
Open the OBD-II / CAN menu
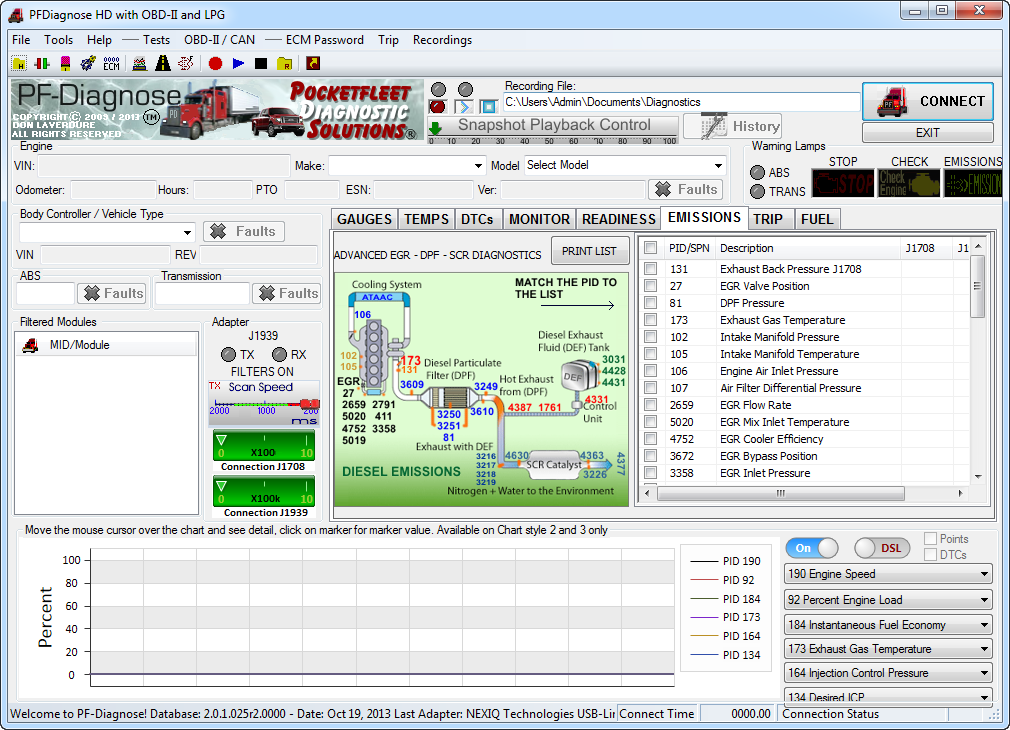pyautogui.click(x=219, y=40)
